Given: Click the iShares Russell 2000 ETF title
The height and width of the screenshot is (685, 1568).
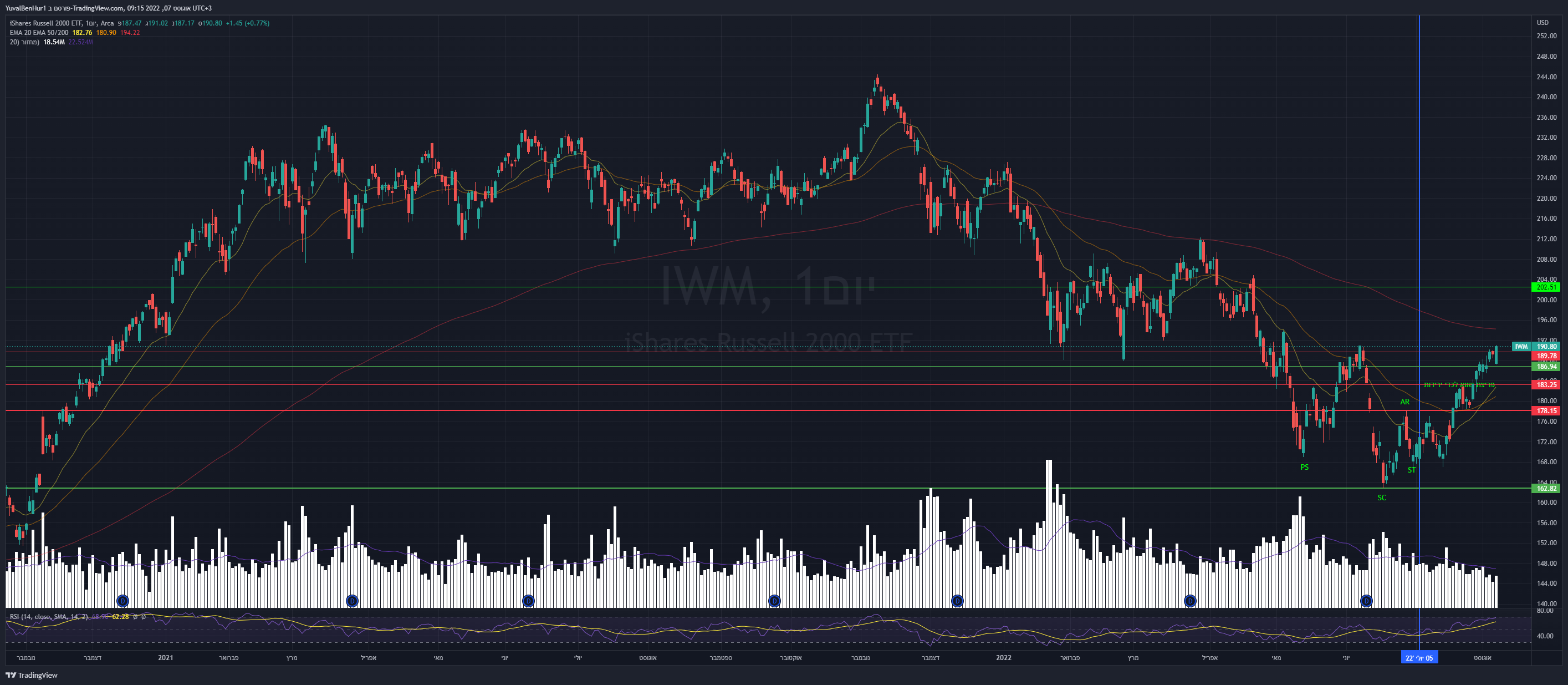Looking at the screenshot, I should pyautogui.click(x=45, y=23).
